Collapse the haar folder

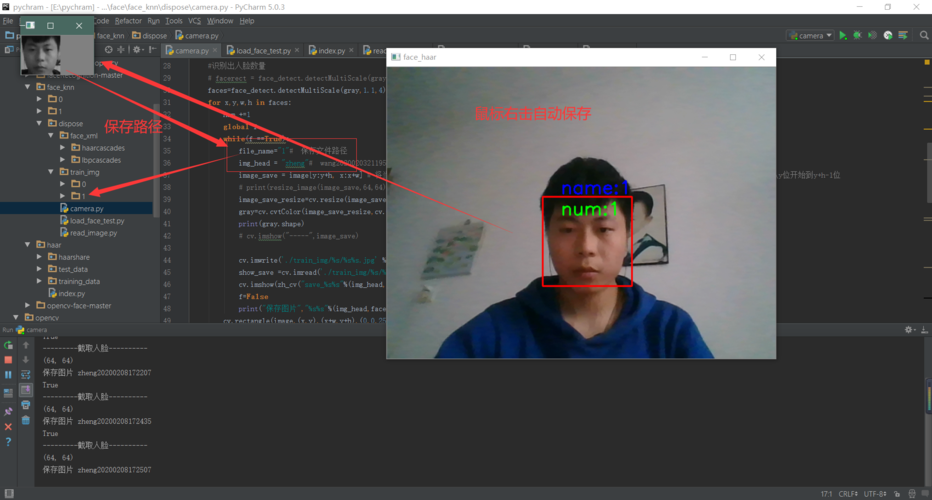pos(27,245)
